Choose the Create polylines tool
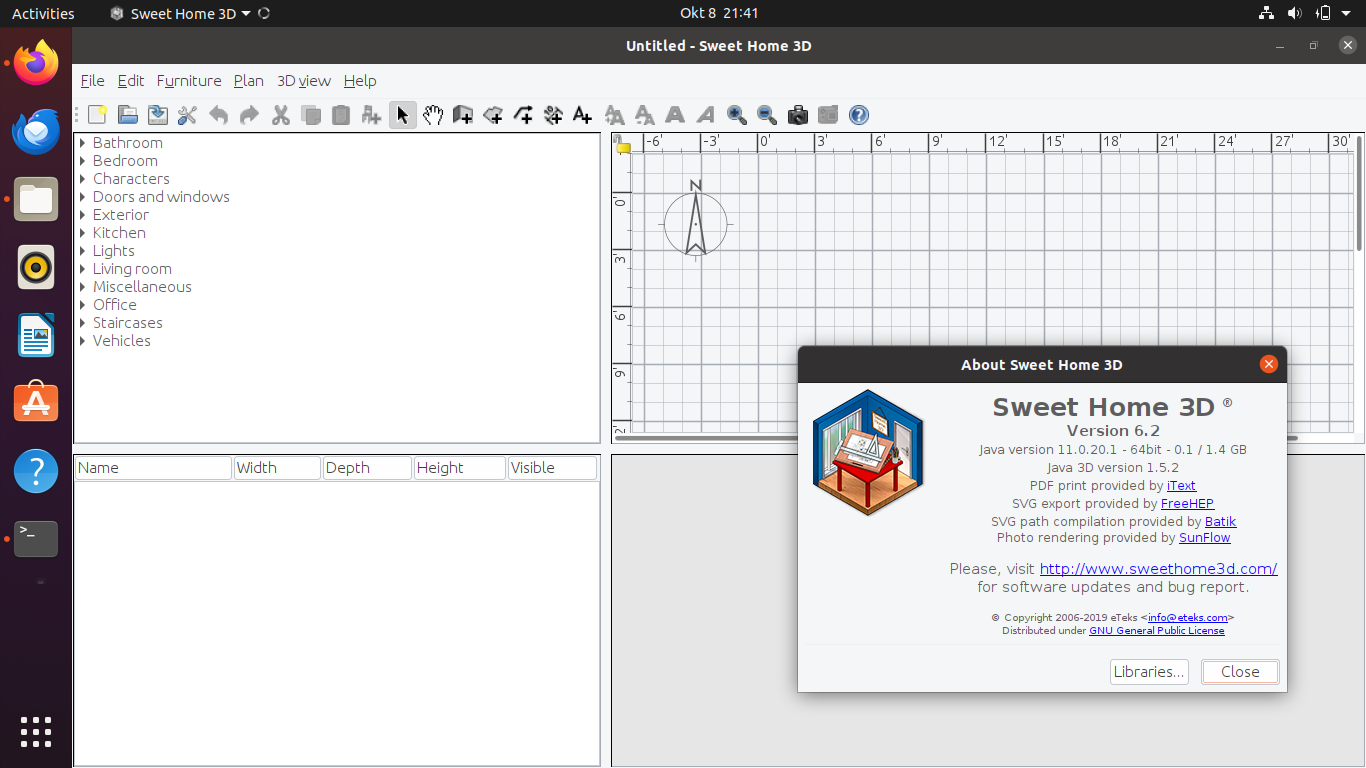Viewport: 1366px width, 768px height. [522, 115]
